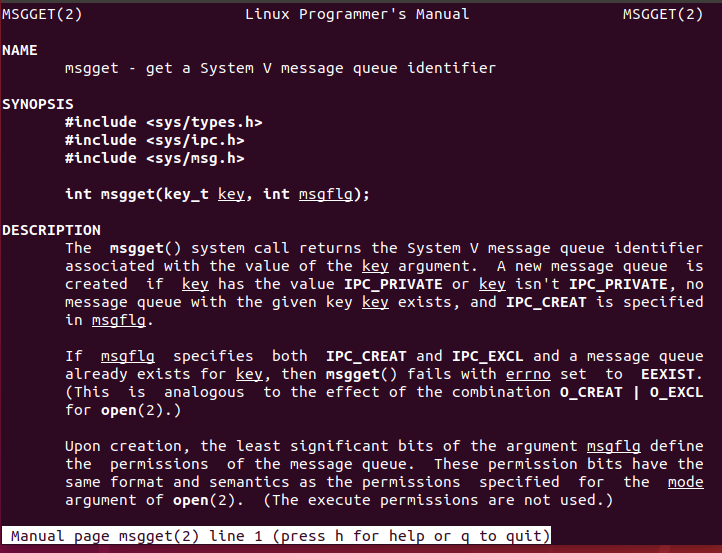This screenshot has height=553, width=722.
Task: Click underlined key parameter in function prototype
Action: click(x=231, y=195)
